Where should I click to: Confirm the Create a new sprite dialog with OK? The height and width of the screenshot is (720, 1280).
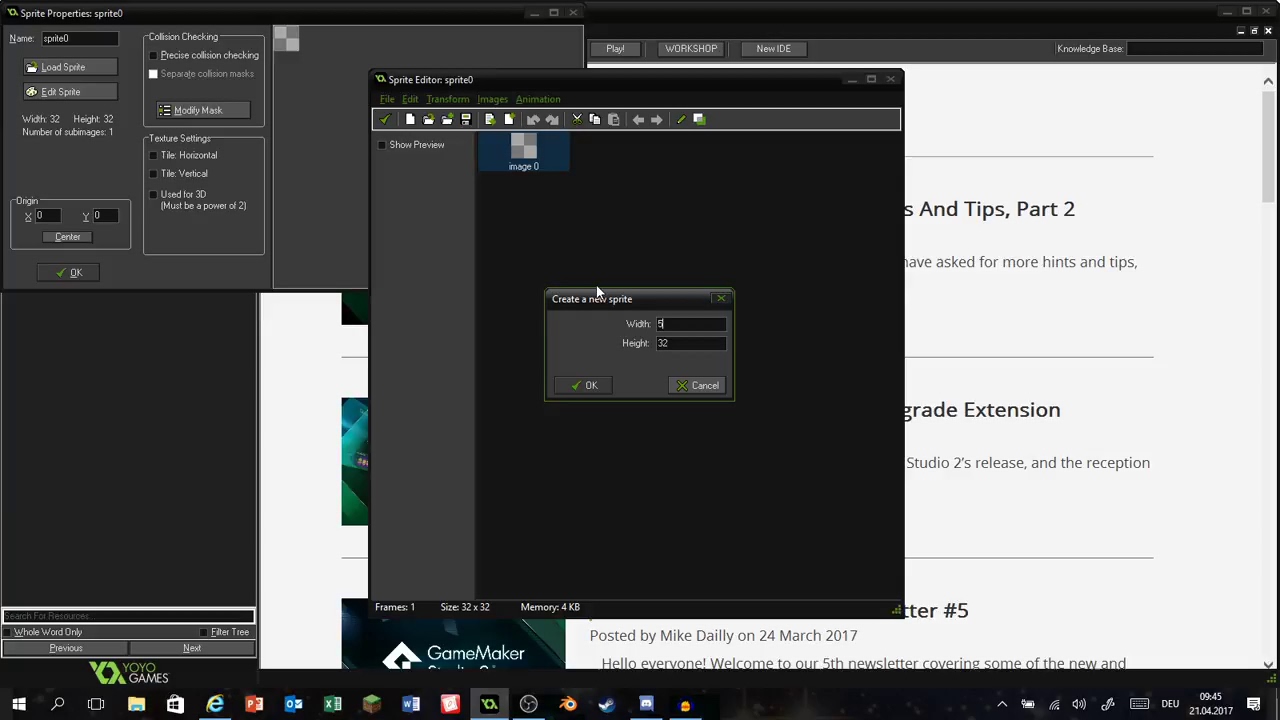583,385
